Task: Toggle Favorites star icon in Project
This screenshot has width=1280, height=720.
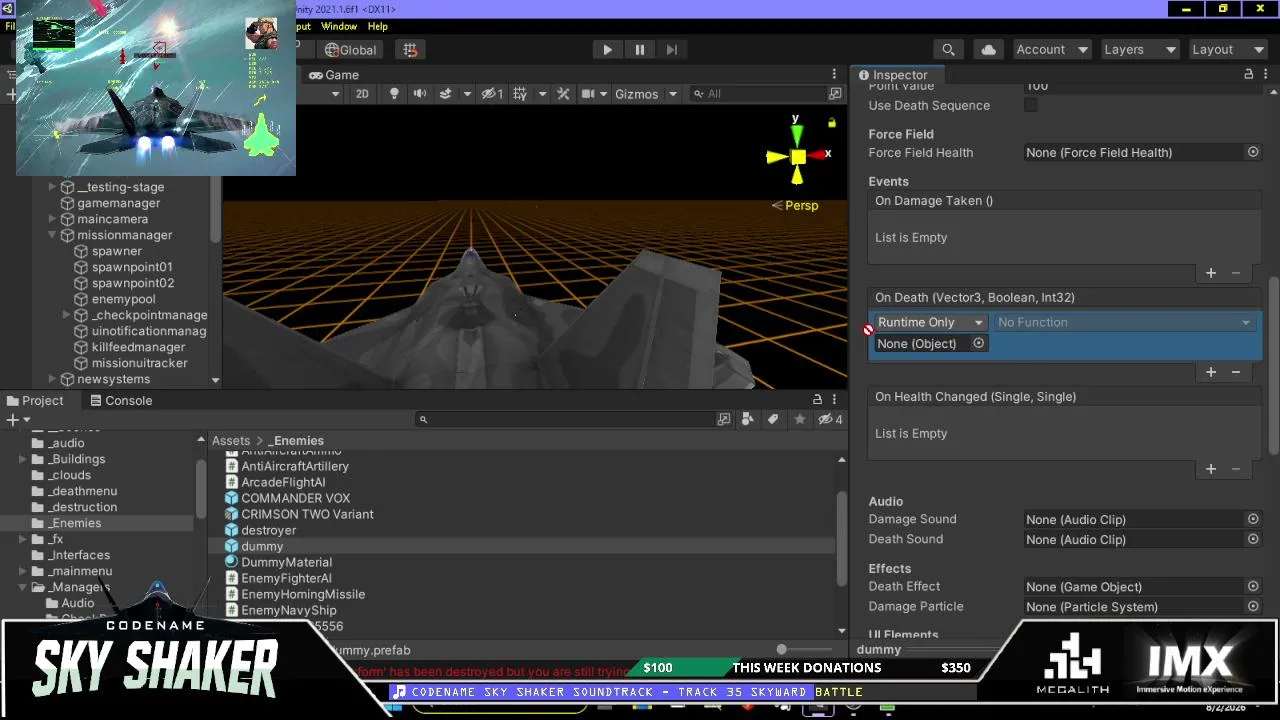Action: (799, 420)
